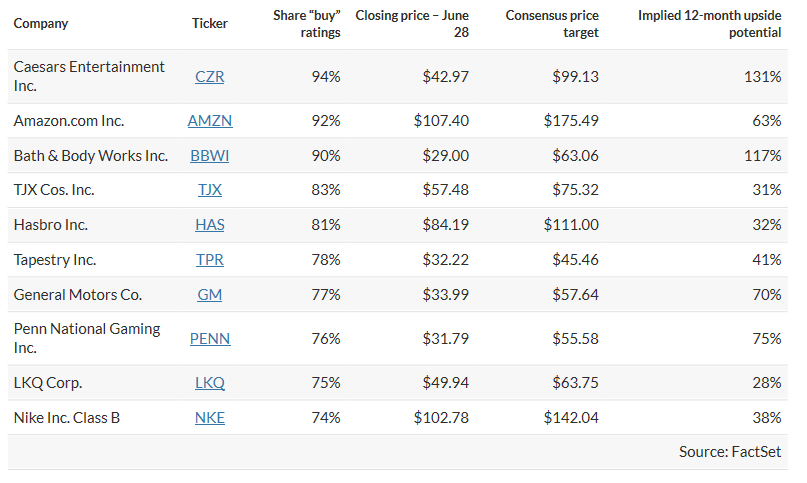
Task: Follow the PENN ticker link
Action: click(x=210, y=339)
